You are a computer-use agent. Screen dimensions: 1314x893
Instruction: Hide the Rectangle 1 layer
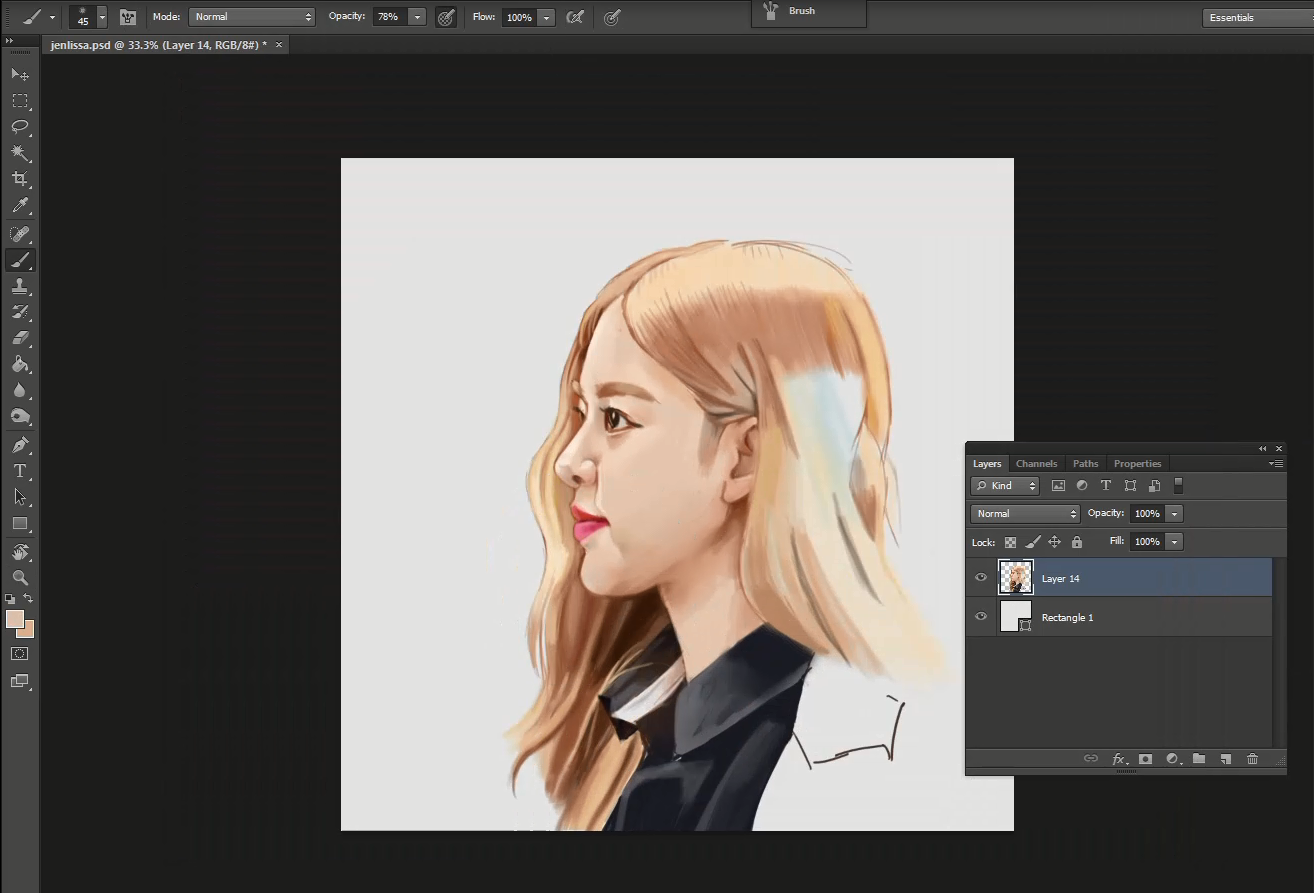click(x=981, y=617)
